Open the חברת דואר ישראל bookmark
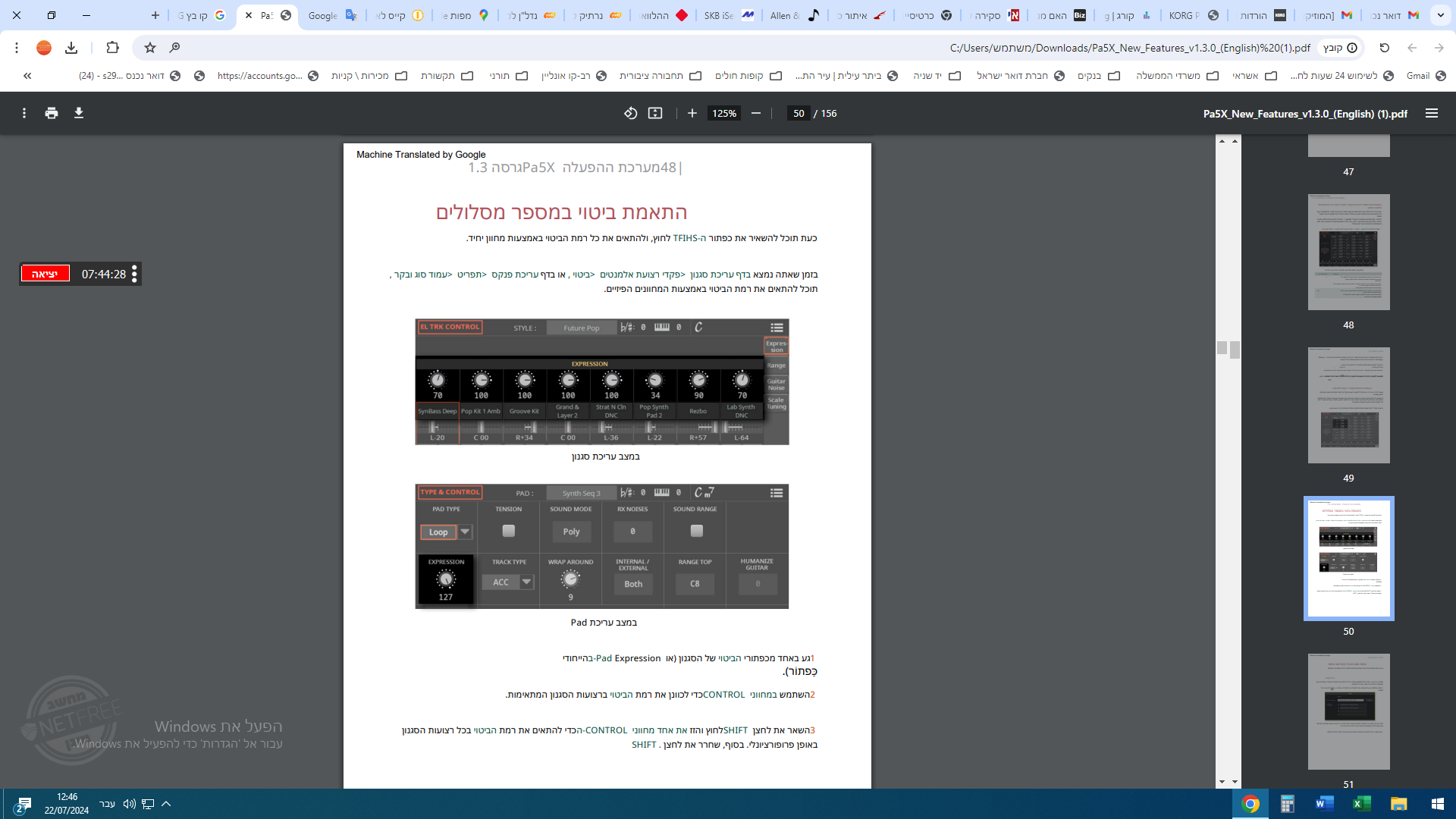1456x819 pixels. [1021, 76]
